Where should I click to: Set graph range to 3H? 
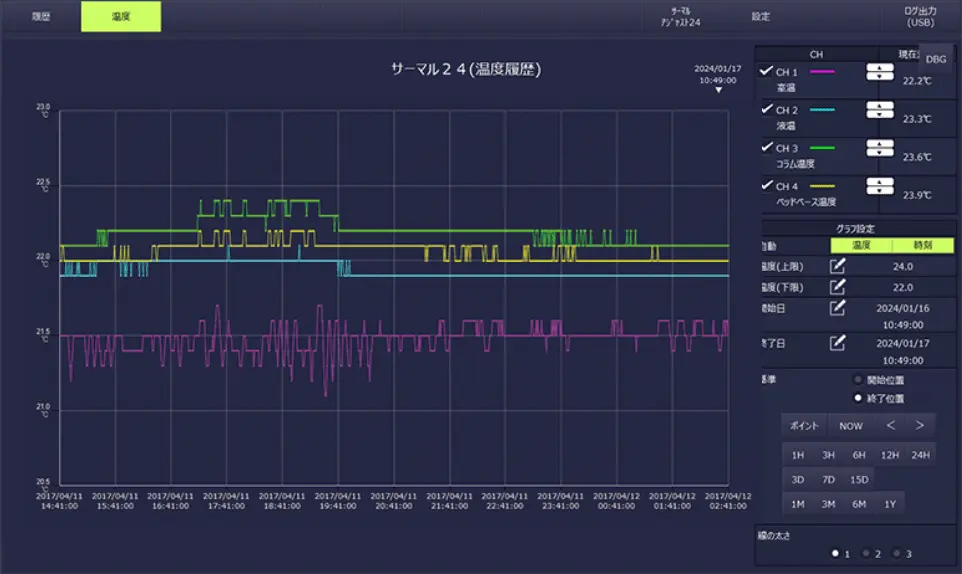[828, 455]
